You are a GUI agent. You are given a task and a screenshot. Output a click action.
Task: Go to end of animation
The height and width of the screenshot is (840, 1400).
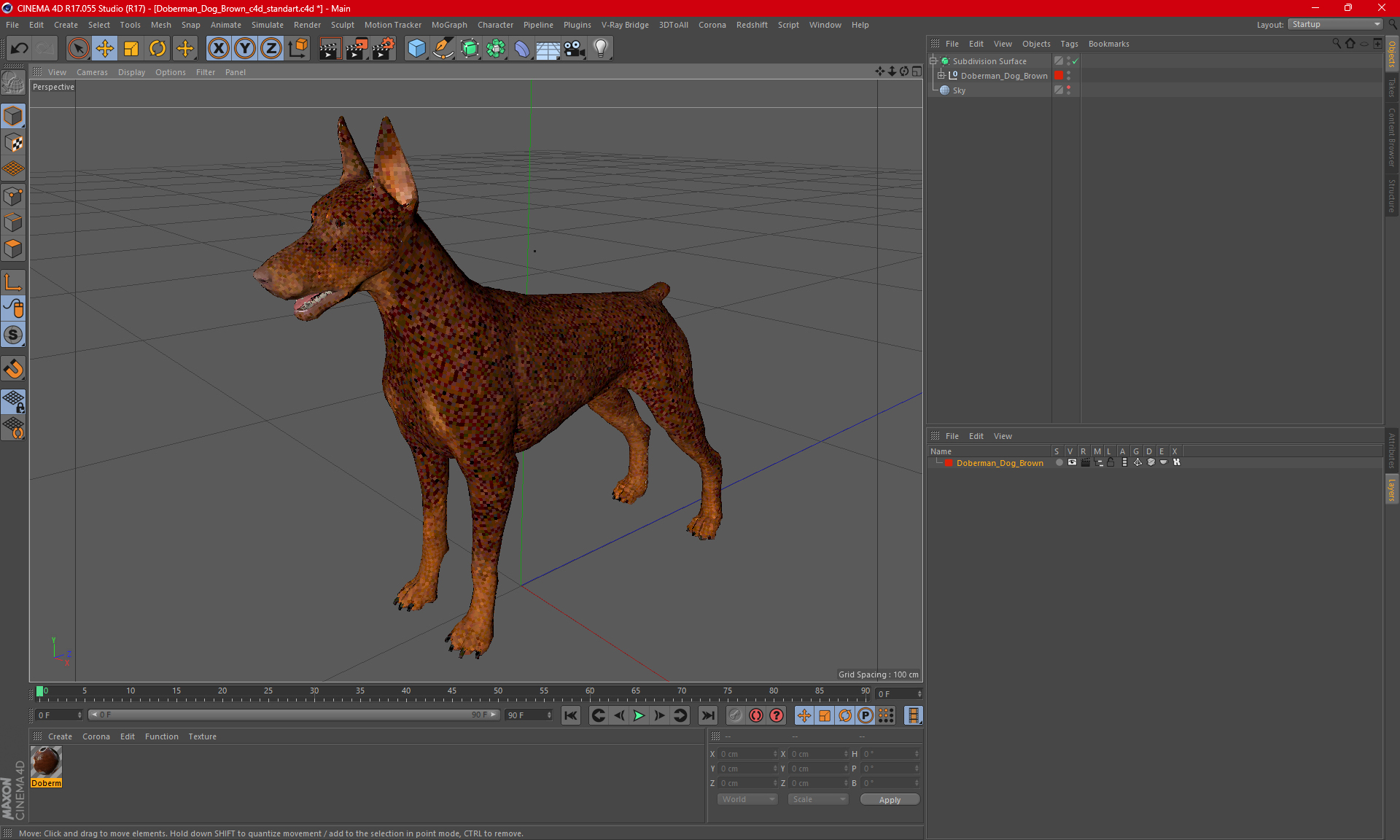(x=707, y=715)
